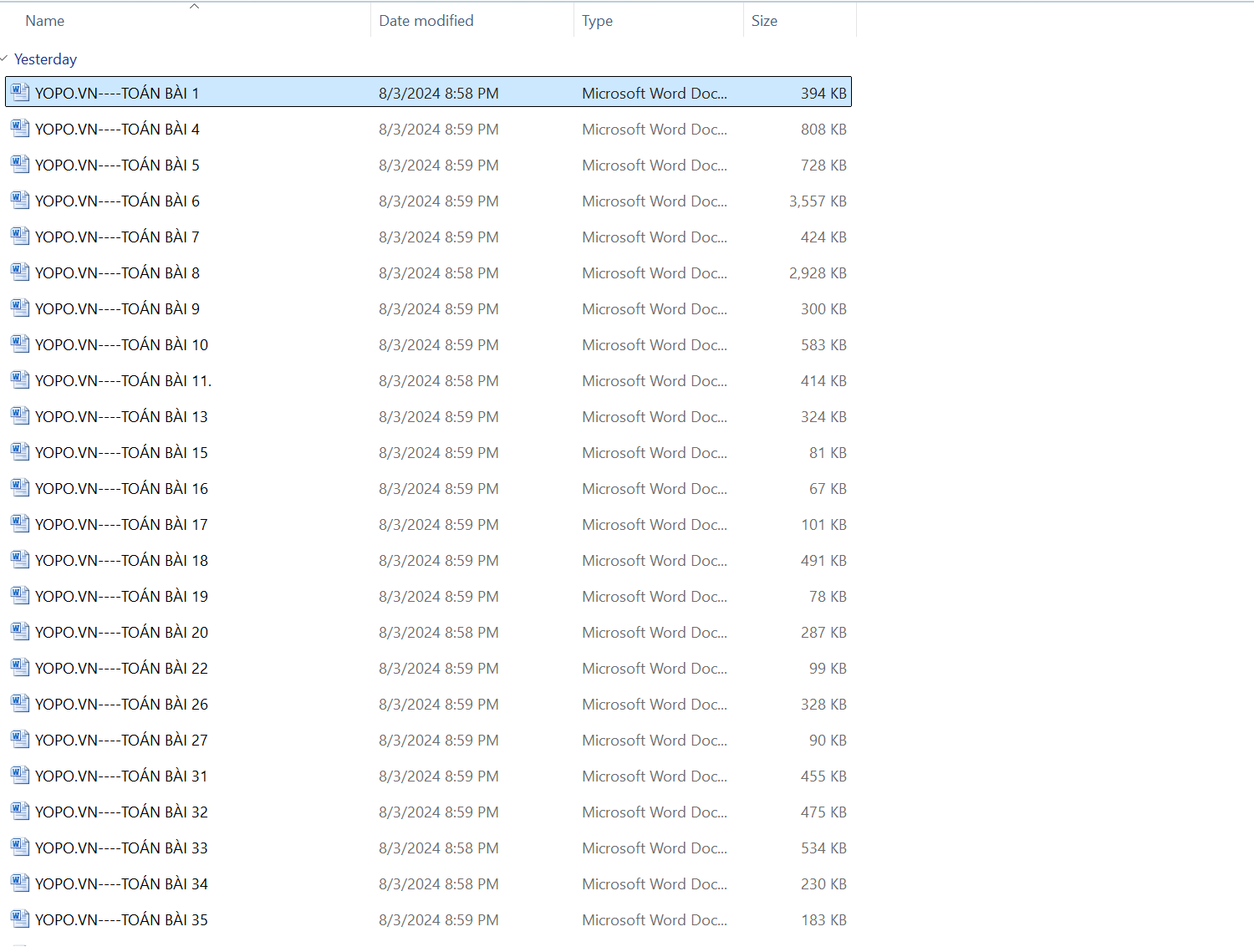This screenshot has width=1254, height=952.
Task: Collapse the Yesterday group chevron
Action: pos(4,59)
